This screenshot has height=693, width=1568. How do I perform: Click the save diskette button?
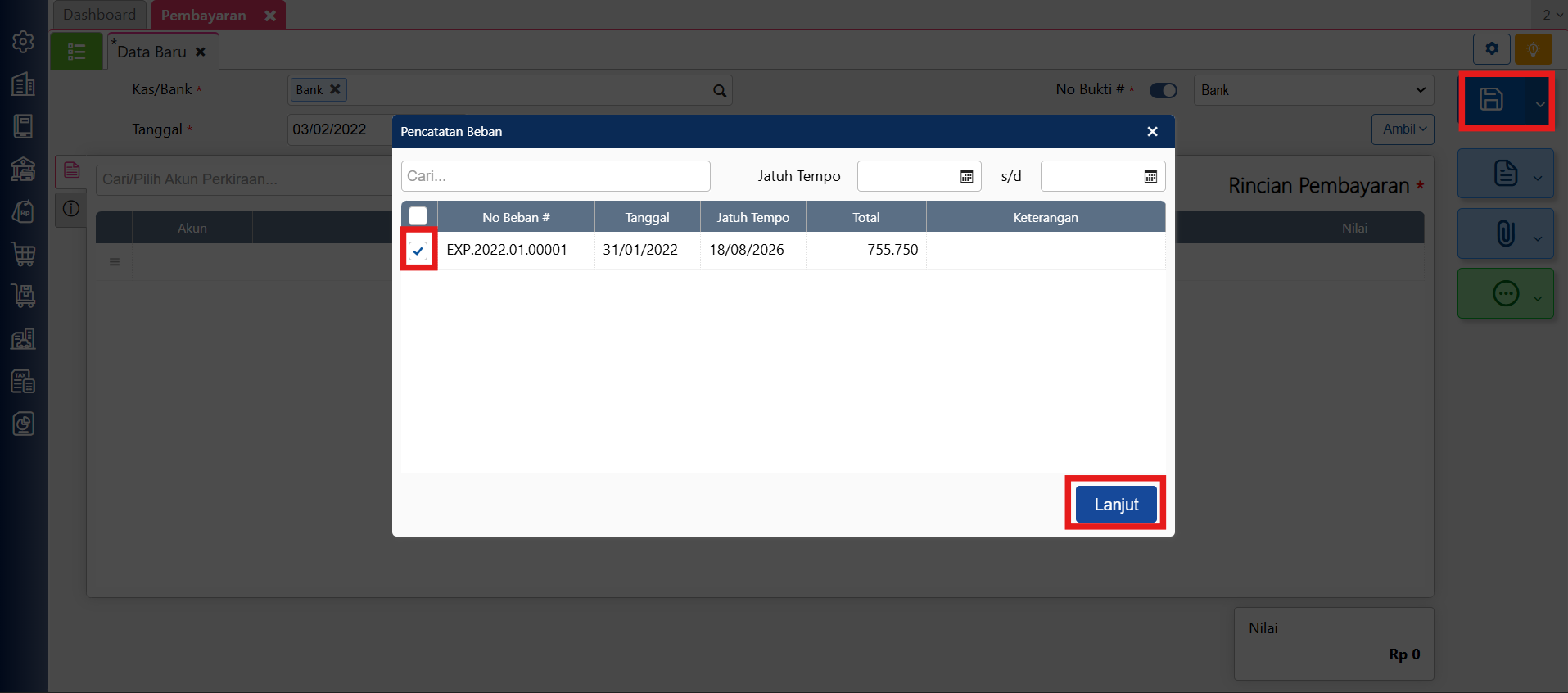pos(1492,100)
